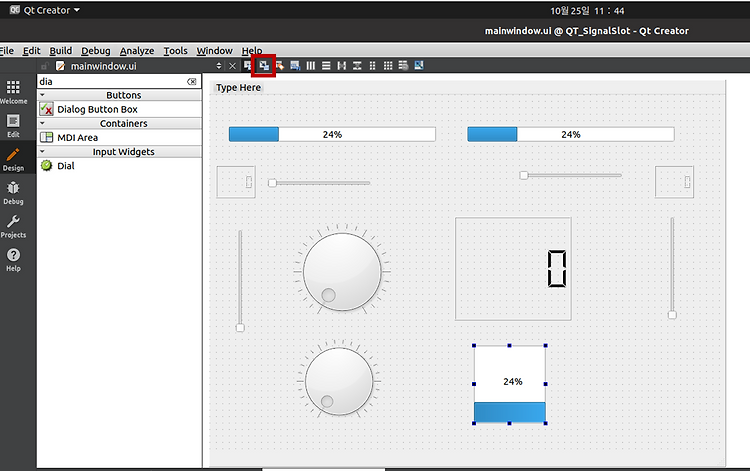Open the Build menu
Screen dimensions: 750x471
(61, 51)
